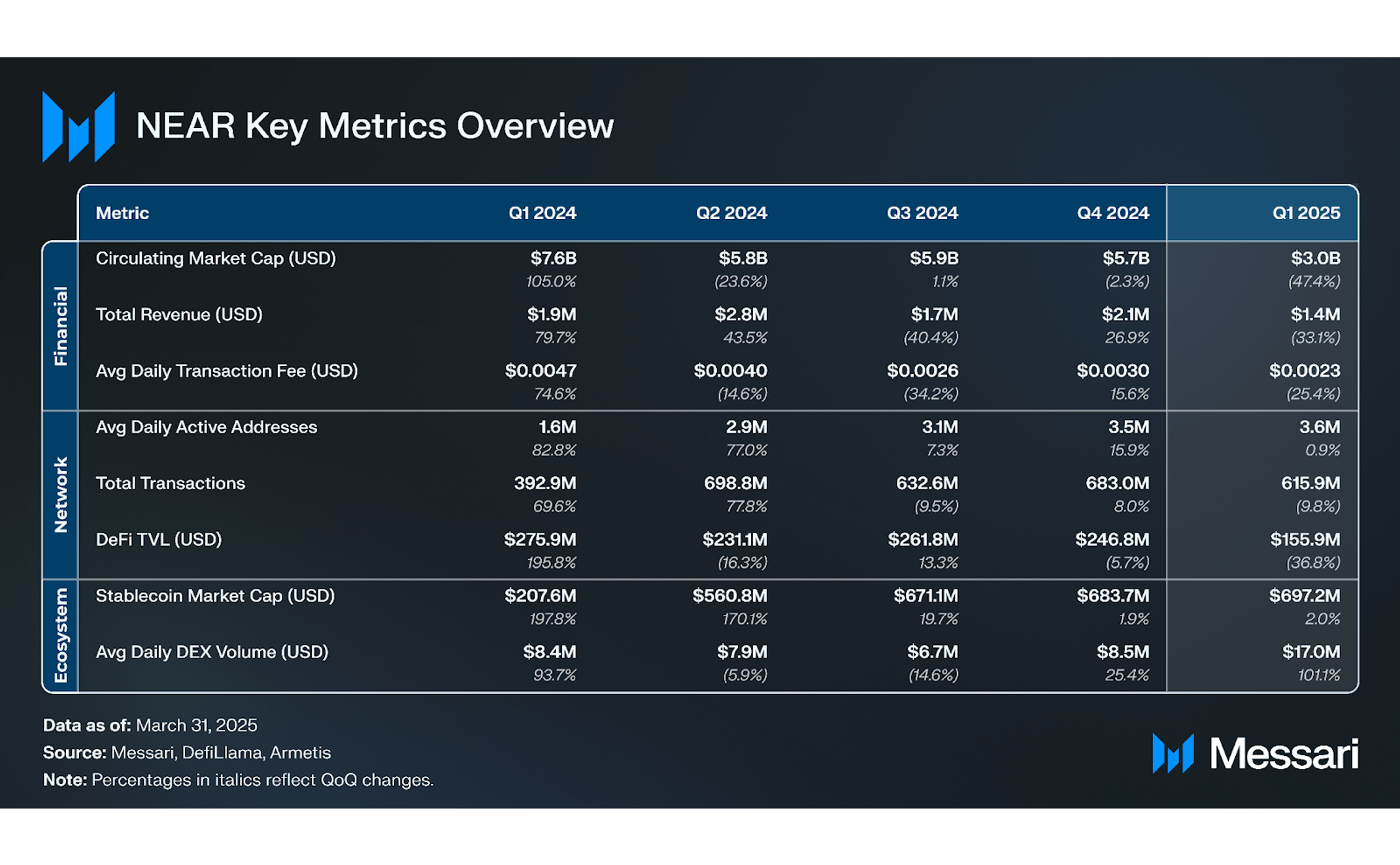The image size is (1400, 865).
Task: Click the $5.7B market cap value
Action: point(1126,258)
